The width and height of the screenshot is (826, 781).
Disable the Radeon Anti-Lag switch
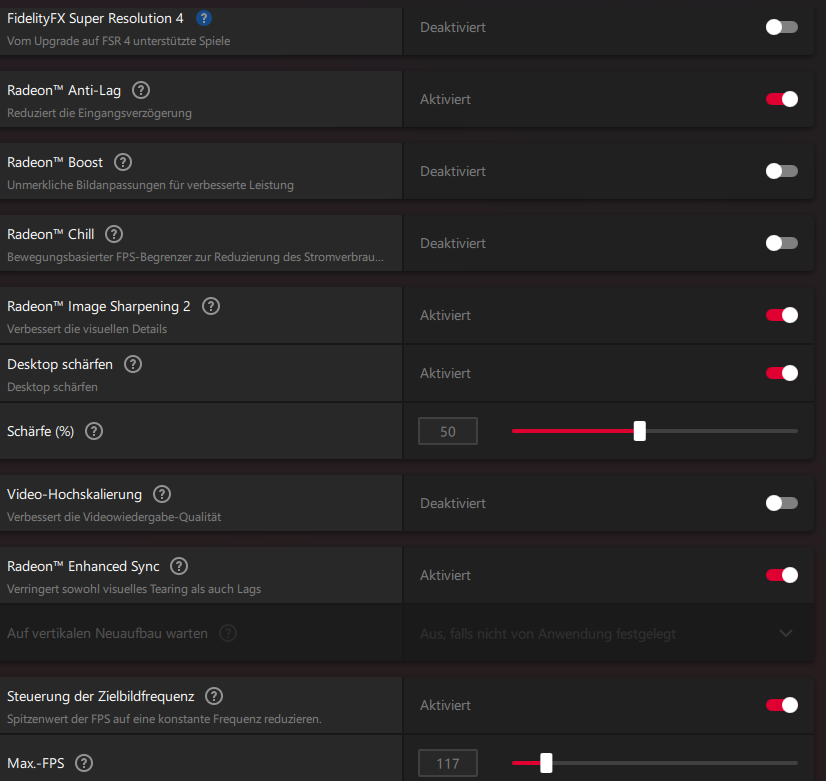(782, 99)
